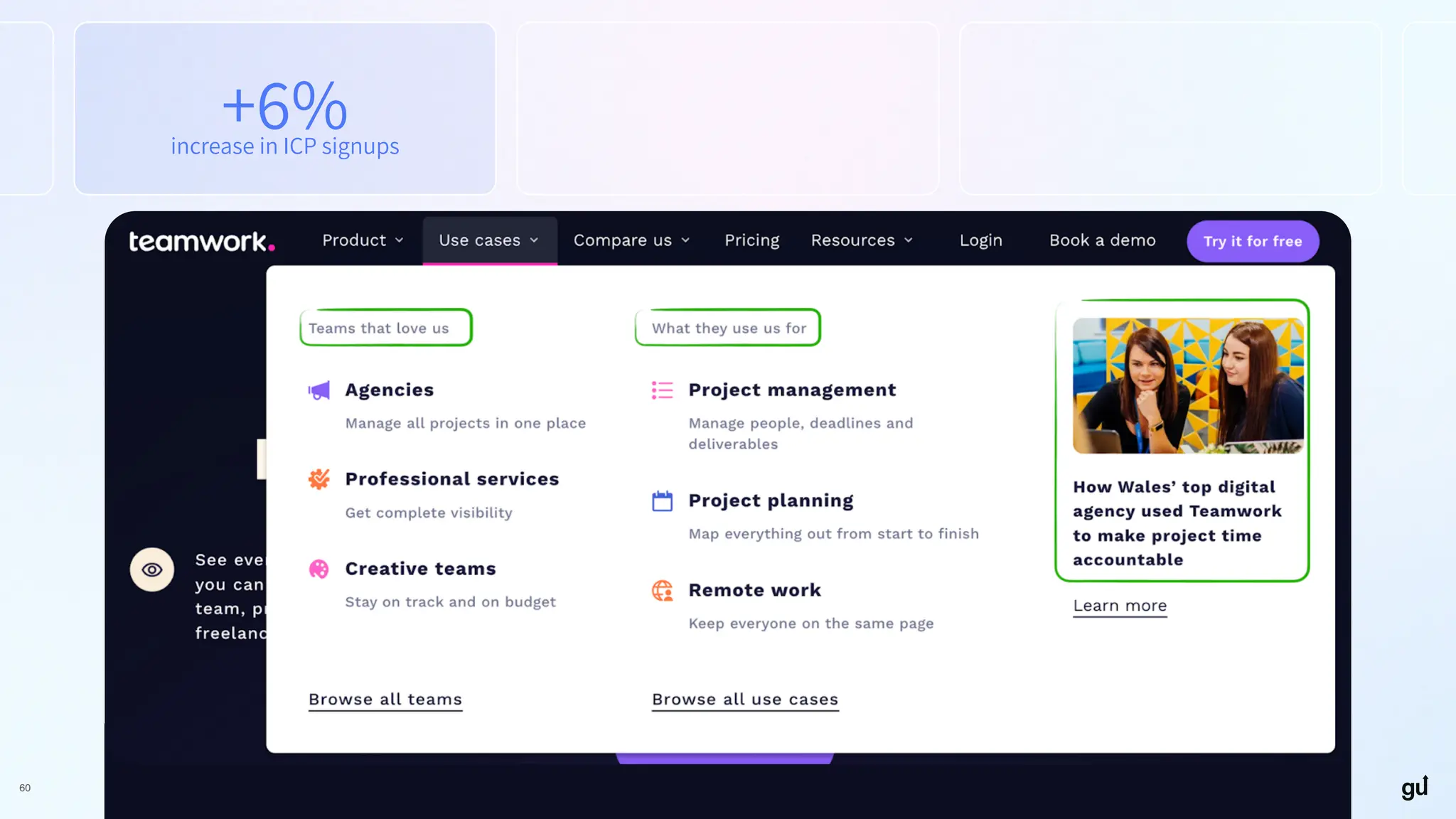Expand the Compare us chevron
The width and height of the screenshot is (1456, 819).
(685, 240)
